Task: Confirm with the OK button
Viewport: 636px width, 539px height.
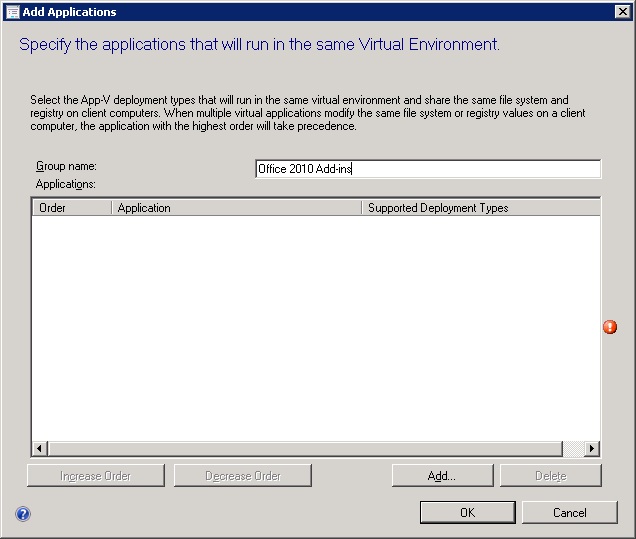Action: (467, 513)
